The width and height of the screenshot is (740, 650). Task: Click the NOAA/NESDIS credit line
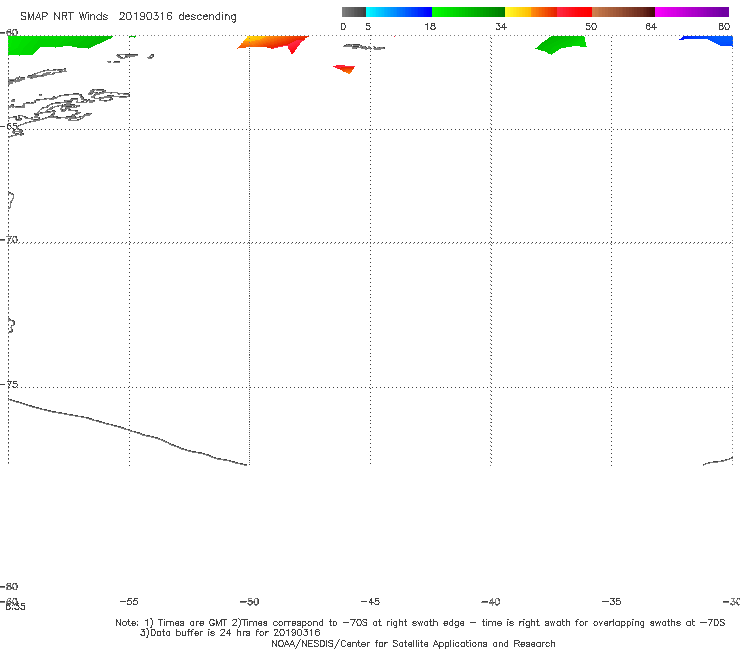[413, 643]
